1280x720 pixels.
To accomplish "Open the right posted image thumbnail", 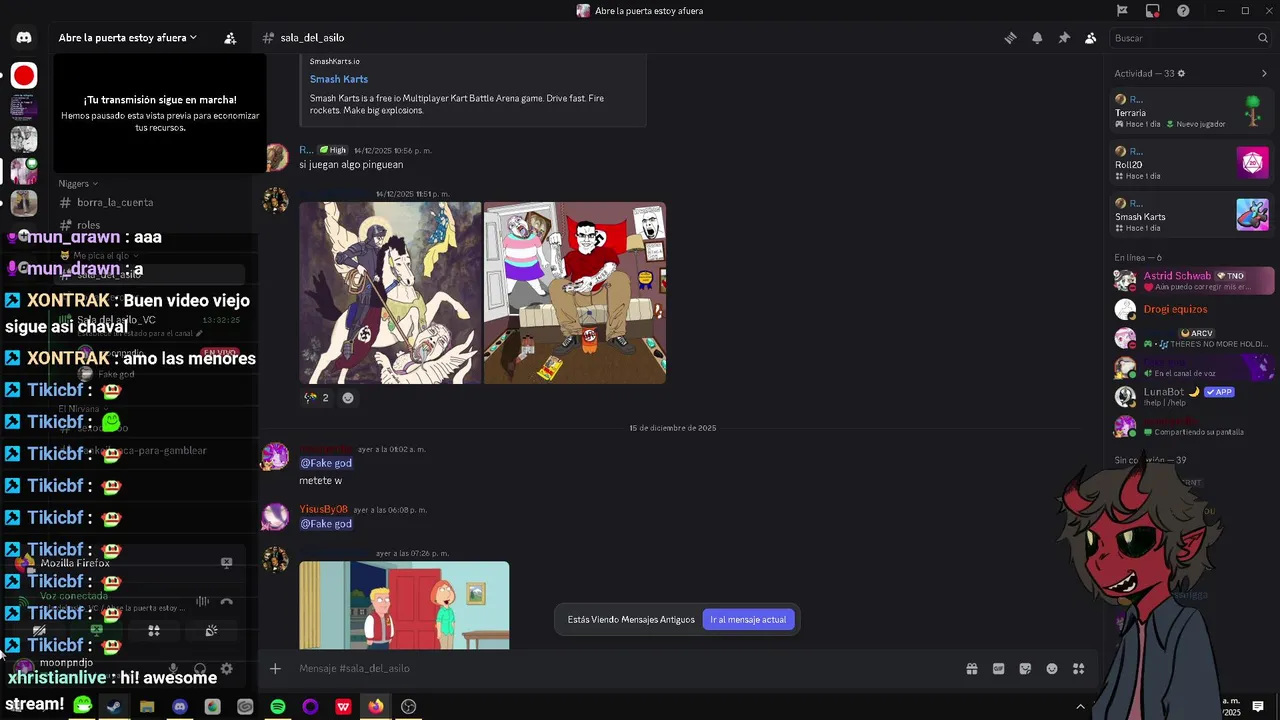I will tap(575, 293).
